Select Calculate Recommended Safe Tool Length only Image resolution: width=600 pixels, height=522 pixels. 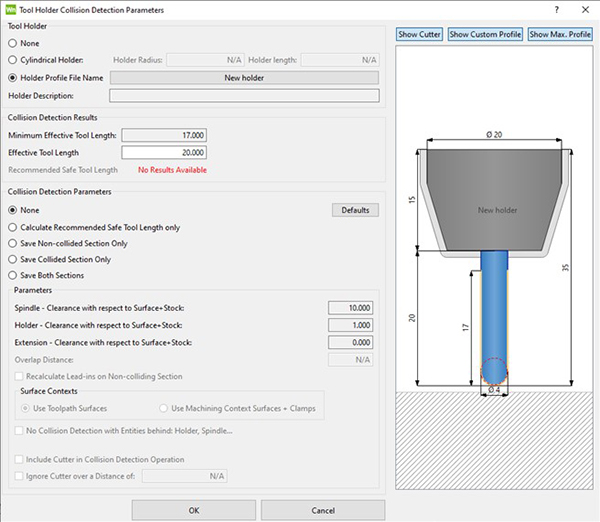click(13, 227)
